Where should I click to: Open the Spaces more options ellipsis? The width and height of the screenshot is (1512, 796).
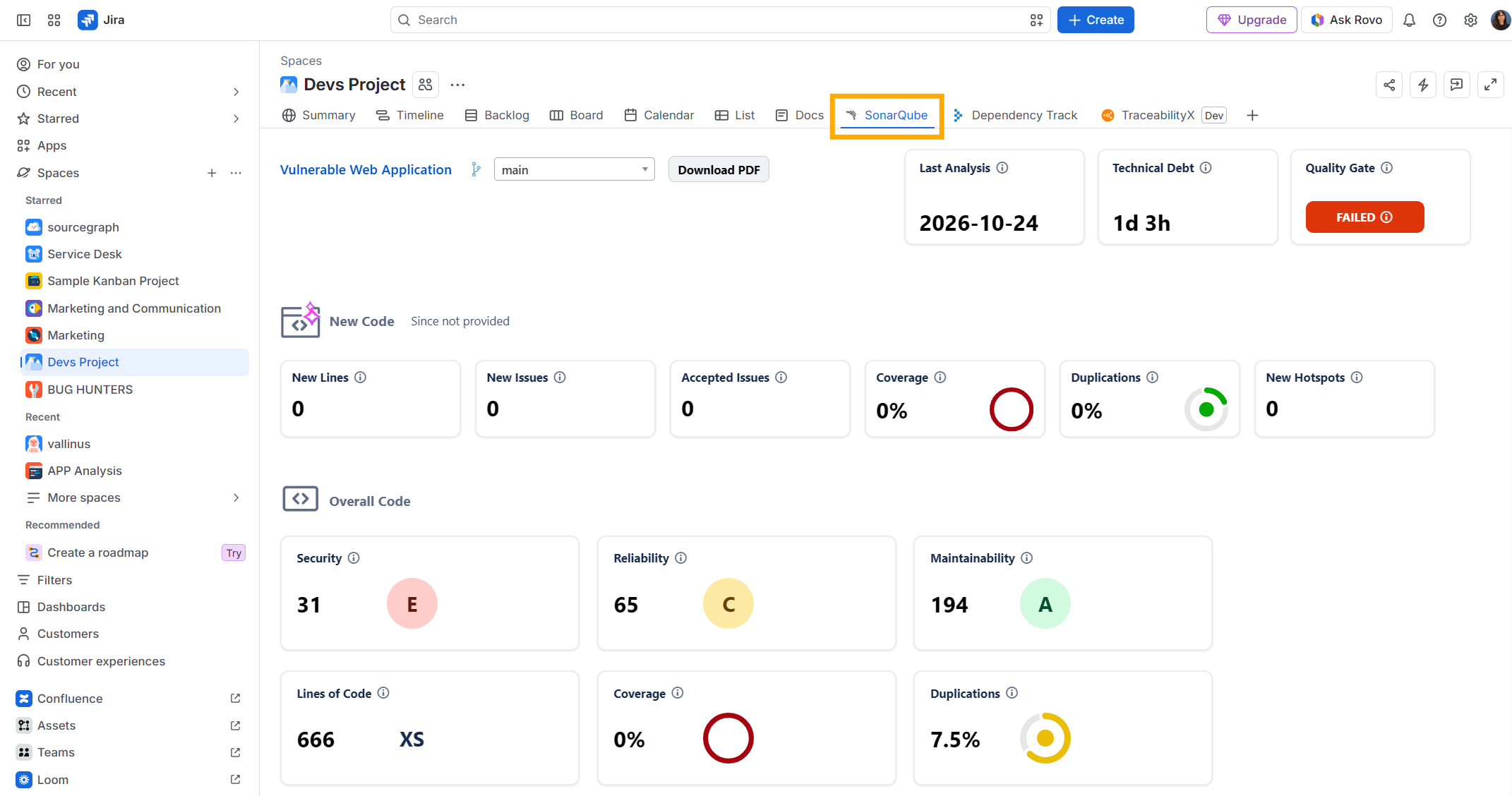pyautogui.click(x=236, y=173)
